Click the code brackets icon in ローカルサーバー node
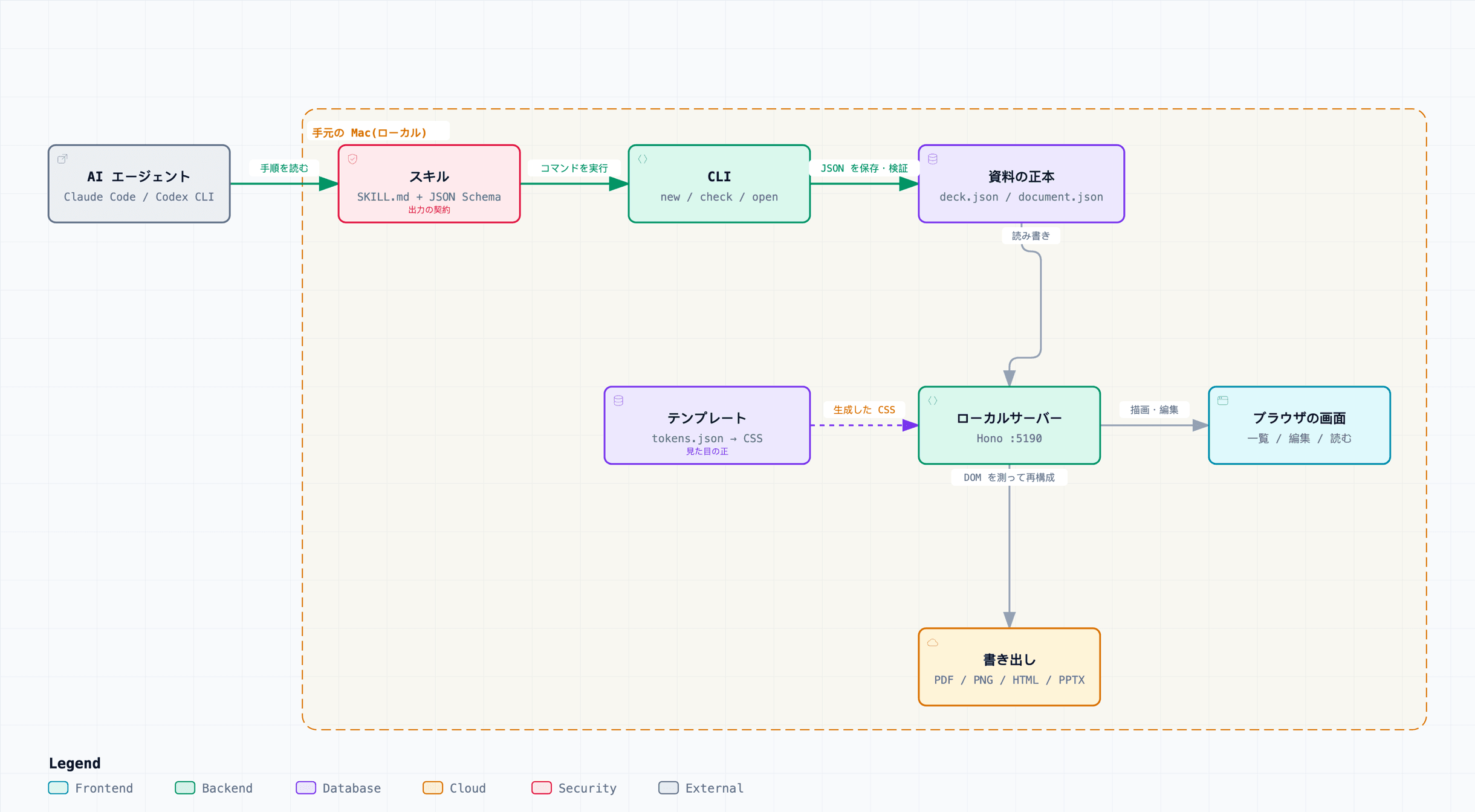Image resolution: width=1475 pixels, height=812 pixels. coord(933,401)
